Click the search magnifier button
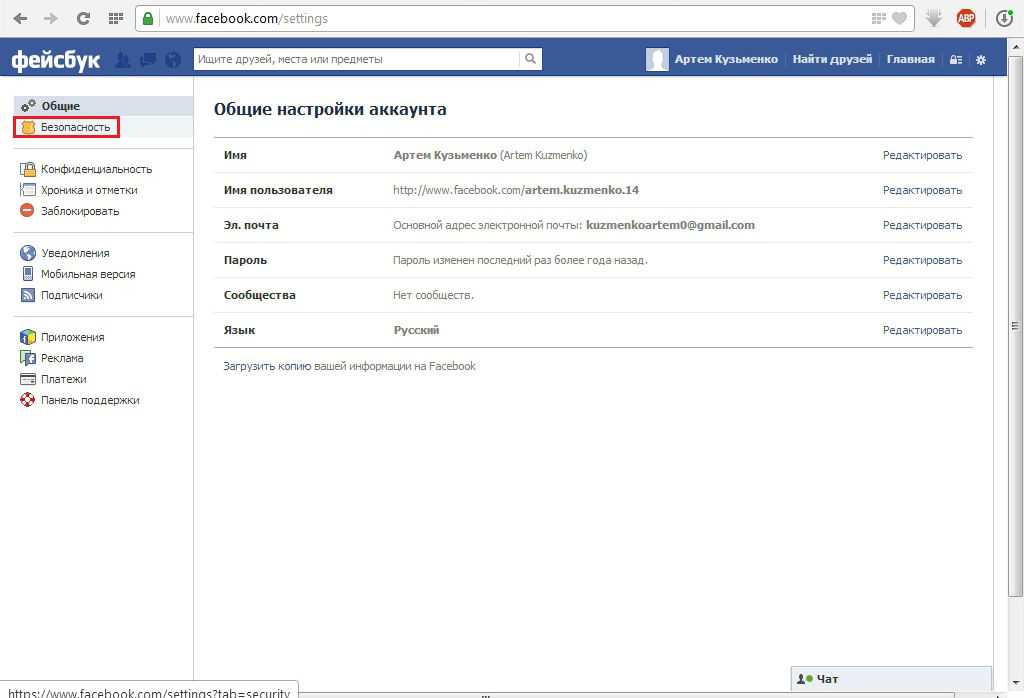 point(530,59)
